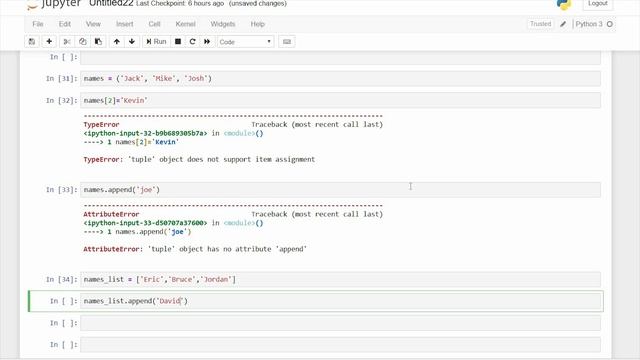Click the Jupyter logo
This screenshot has width=640, height=360.
pyautogui.click(x=53, y=4)
